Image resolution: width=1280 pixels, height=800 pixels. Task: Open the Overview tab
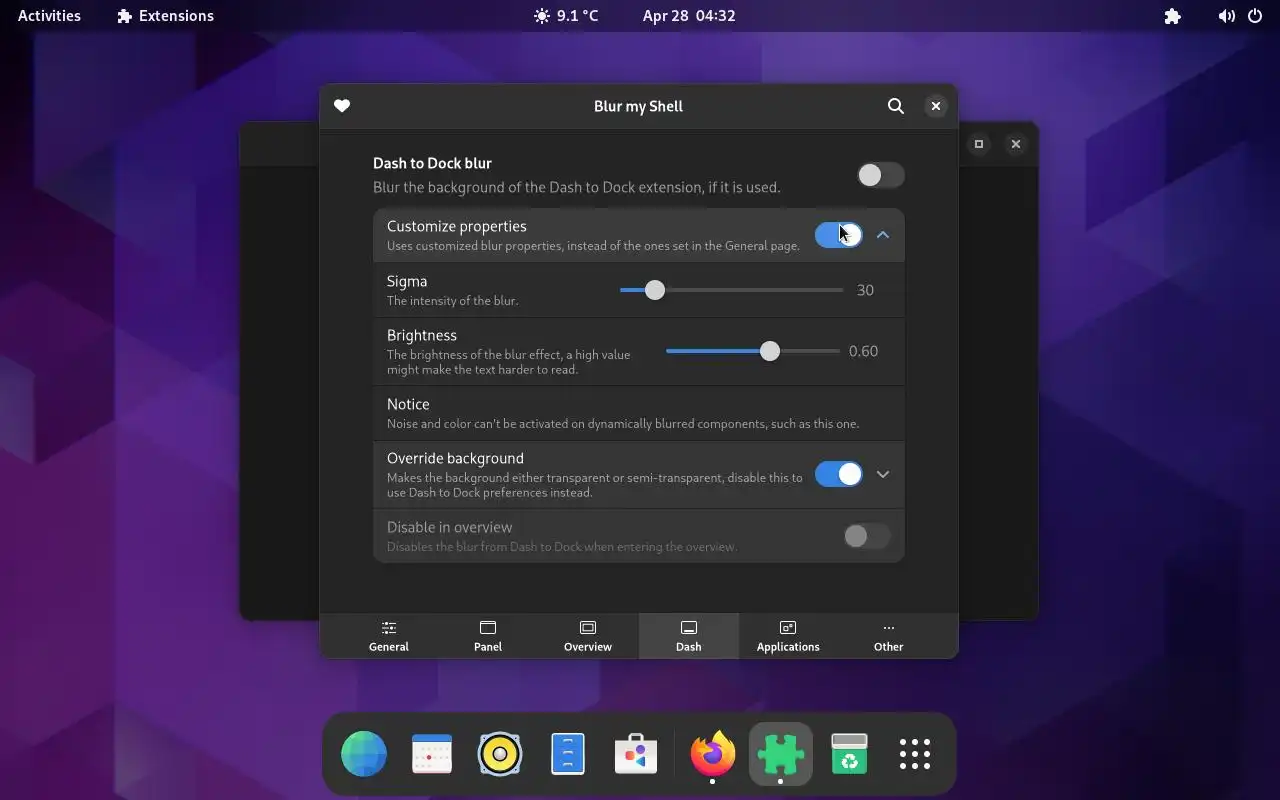pyautogui.click(x=588, y=636)
